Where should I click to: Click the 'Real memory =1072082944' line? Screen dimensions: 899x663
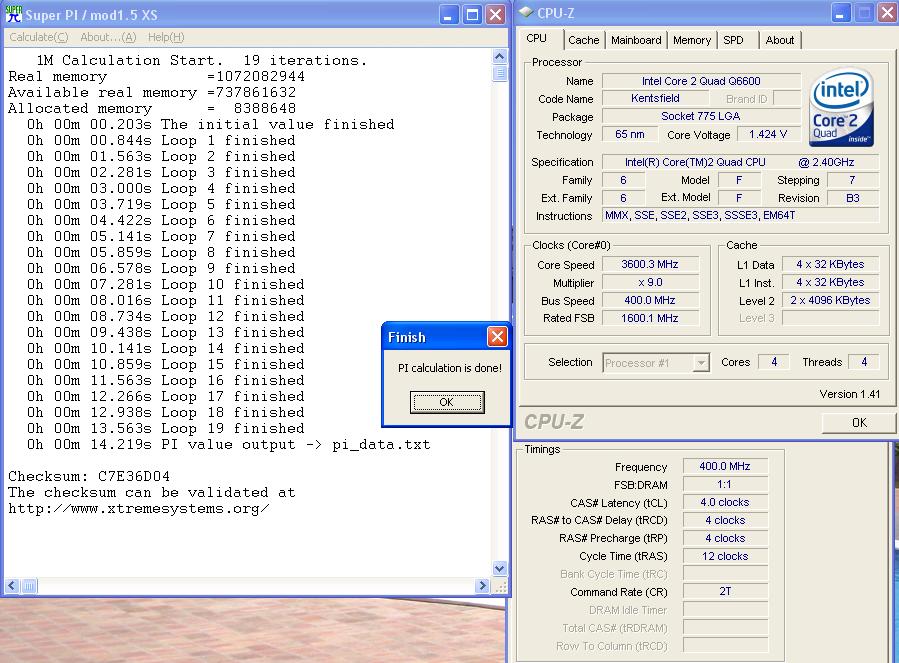[x=157, y=76]
